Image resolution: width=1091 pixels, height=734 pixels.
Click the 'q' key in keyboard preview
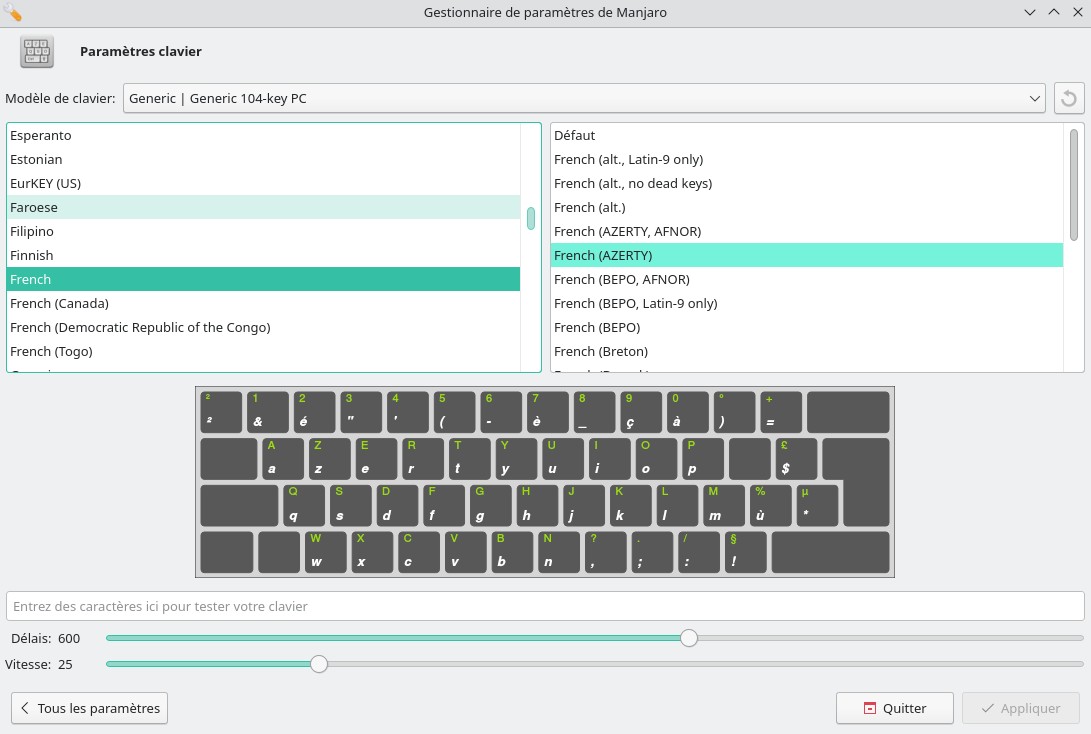click(x=303, y=505)
